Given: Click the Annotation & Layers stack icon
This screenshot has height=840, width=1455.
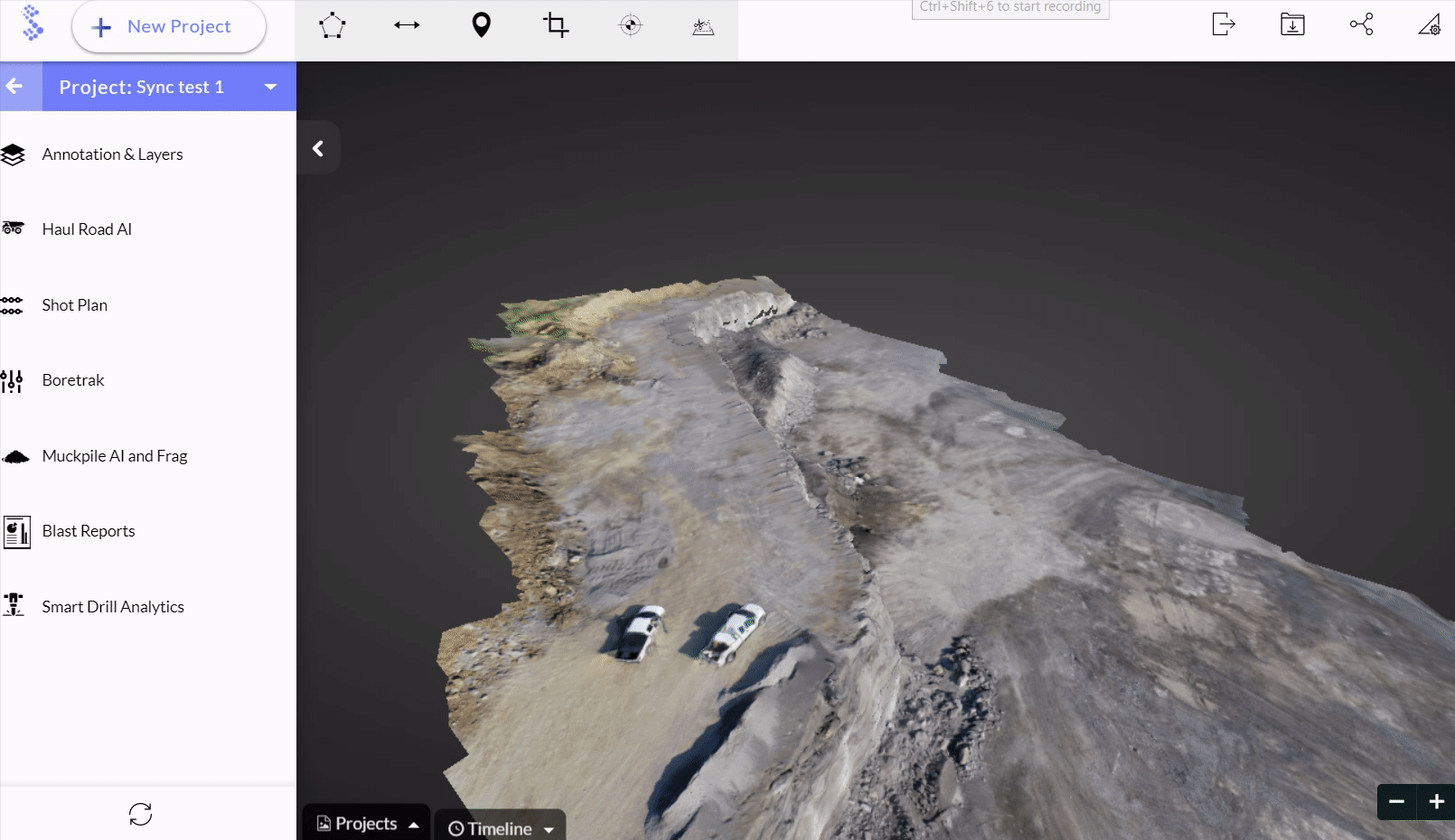Looking at the screenshot, I should 13,154.
